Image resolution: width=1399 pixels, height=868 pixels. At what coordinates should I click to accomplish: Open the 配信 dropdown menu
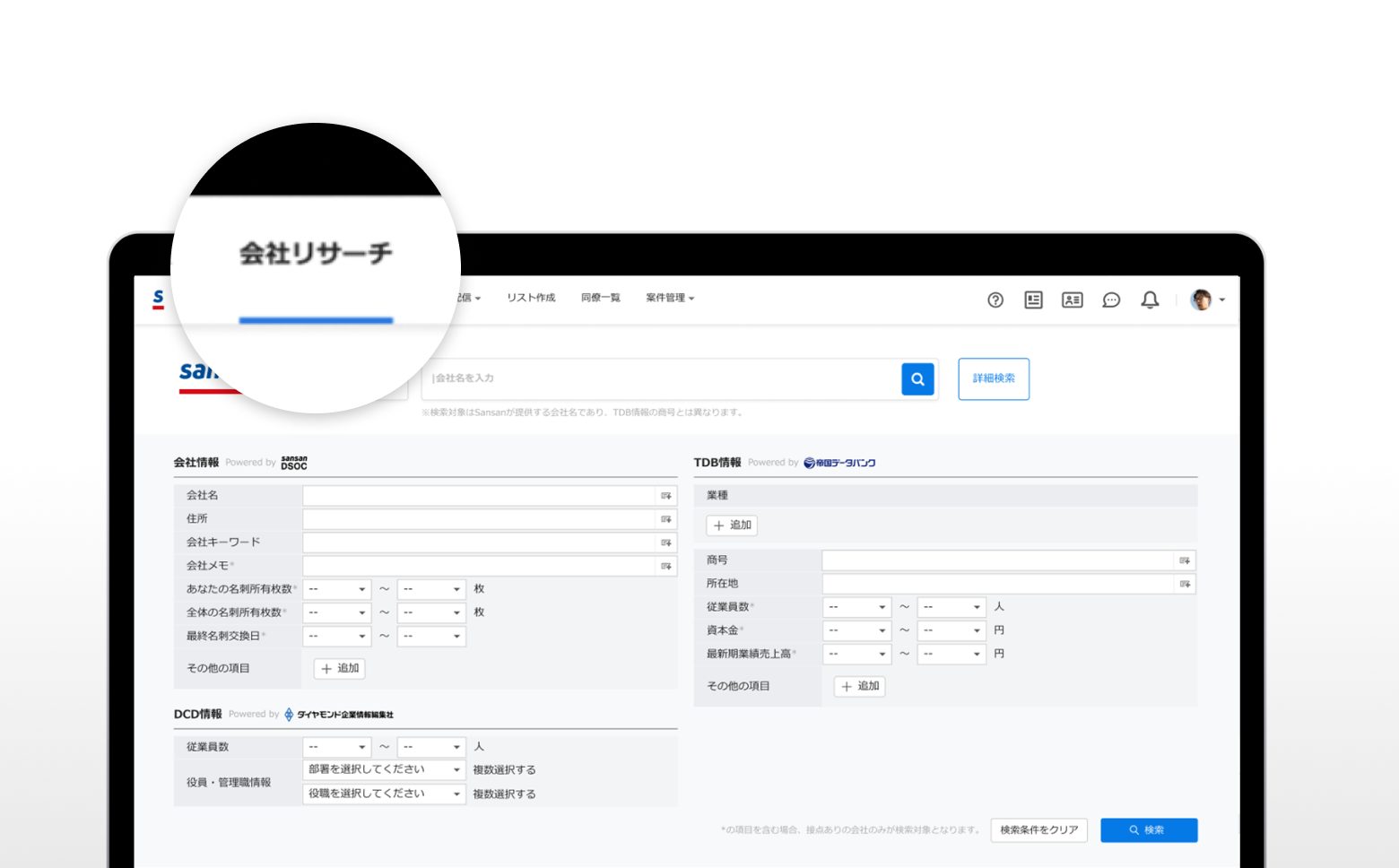click(468, 298)
